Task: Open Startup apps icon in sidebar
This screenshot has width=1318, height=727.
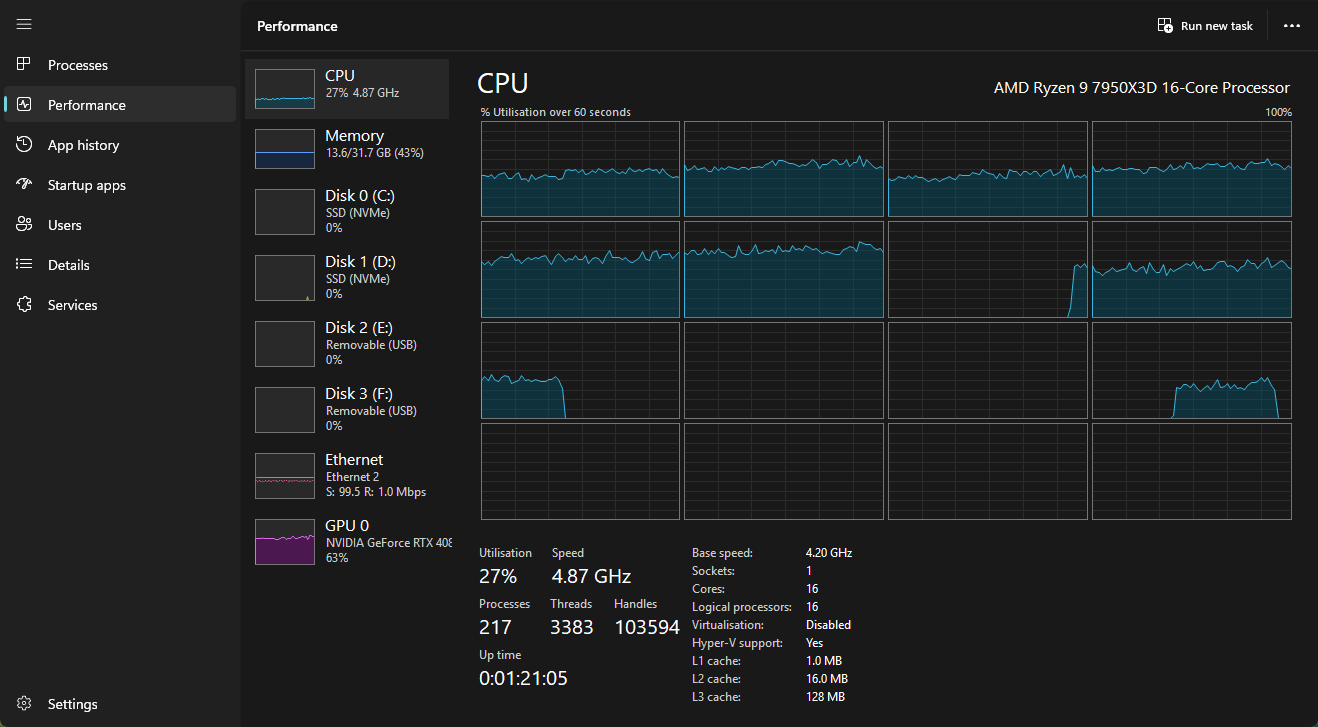Action: point(25,185)
